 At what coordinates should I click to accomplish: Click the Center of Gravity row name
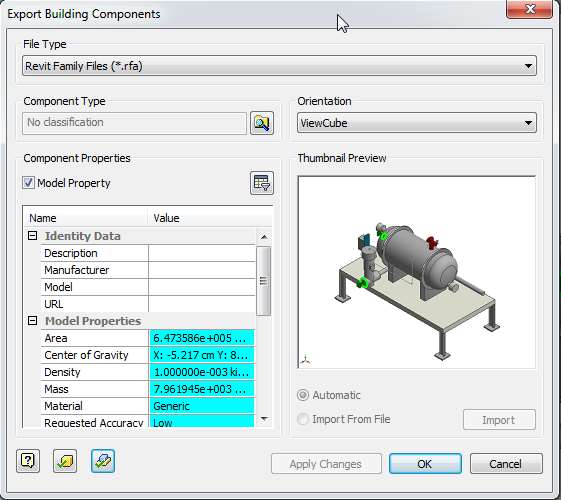click(x=86, y=355)
